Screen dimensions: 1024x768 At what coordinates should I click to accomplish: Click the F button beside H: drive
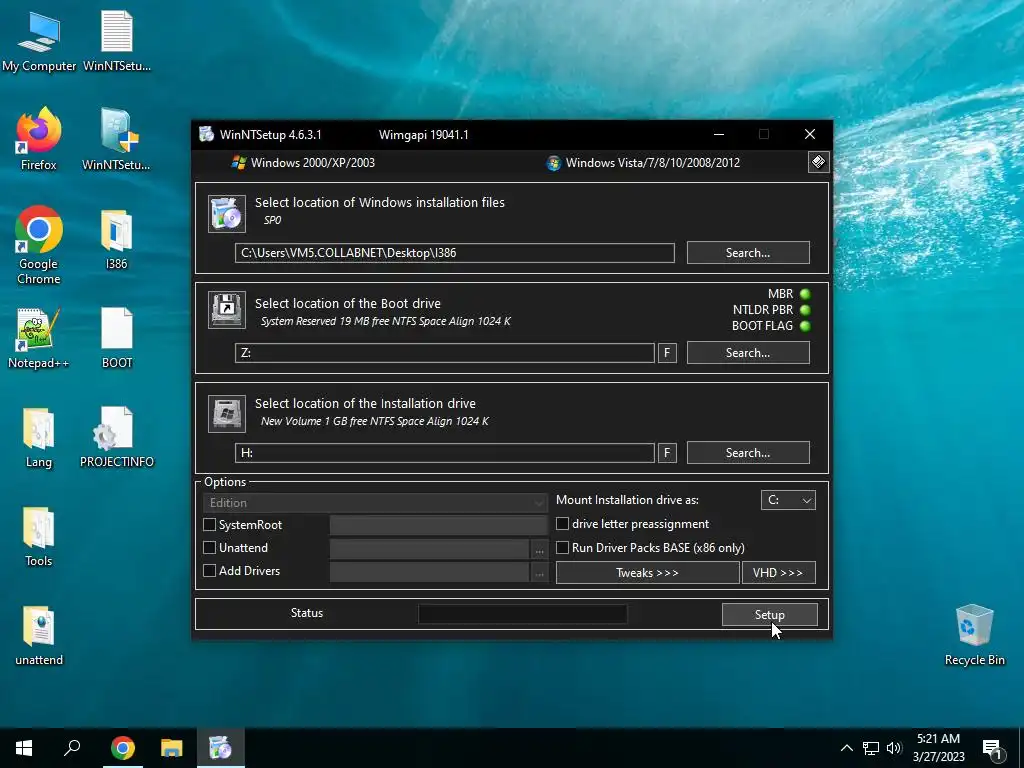pyautogui.click(x=667, y=453)
